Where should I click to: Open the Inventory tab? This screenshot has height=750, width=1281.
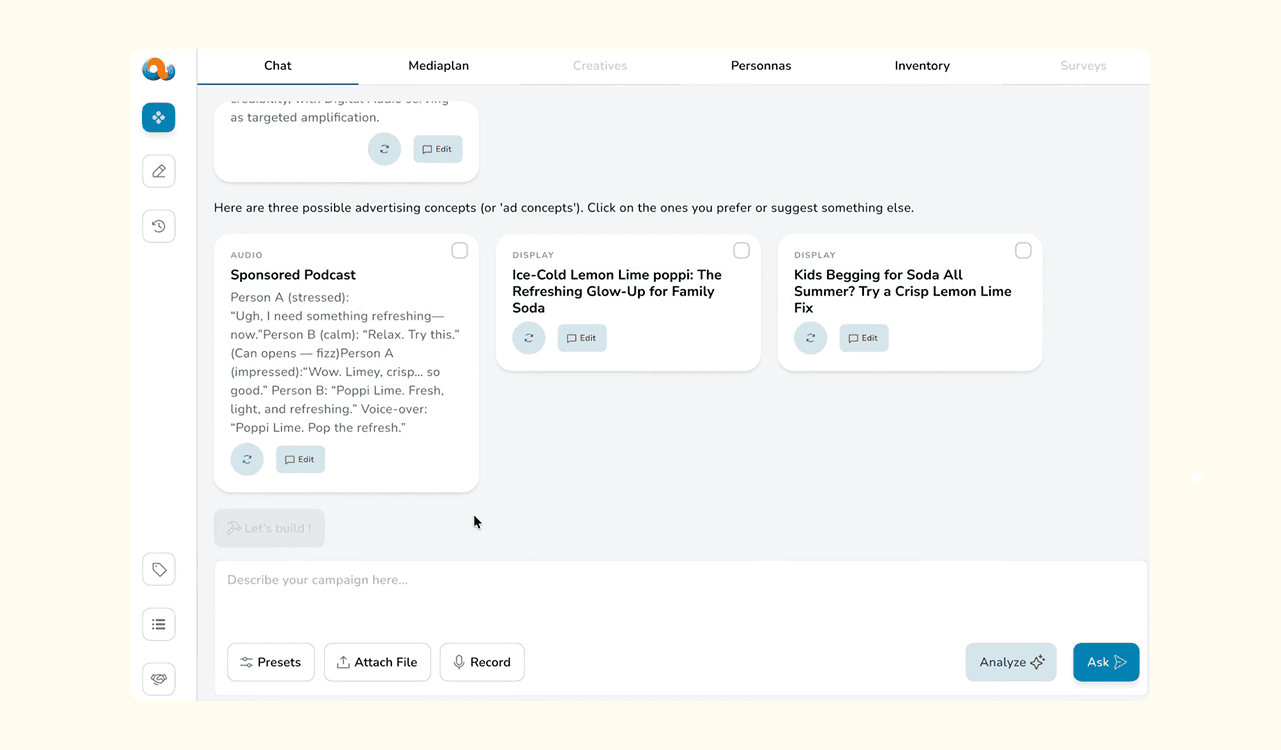922,66
